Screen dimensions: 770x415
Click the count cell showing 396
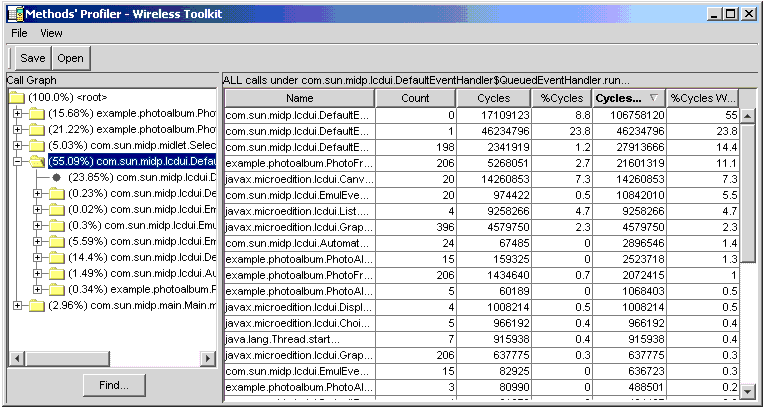(415, 227)
